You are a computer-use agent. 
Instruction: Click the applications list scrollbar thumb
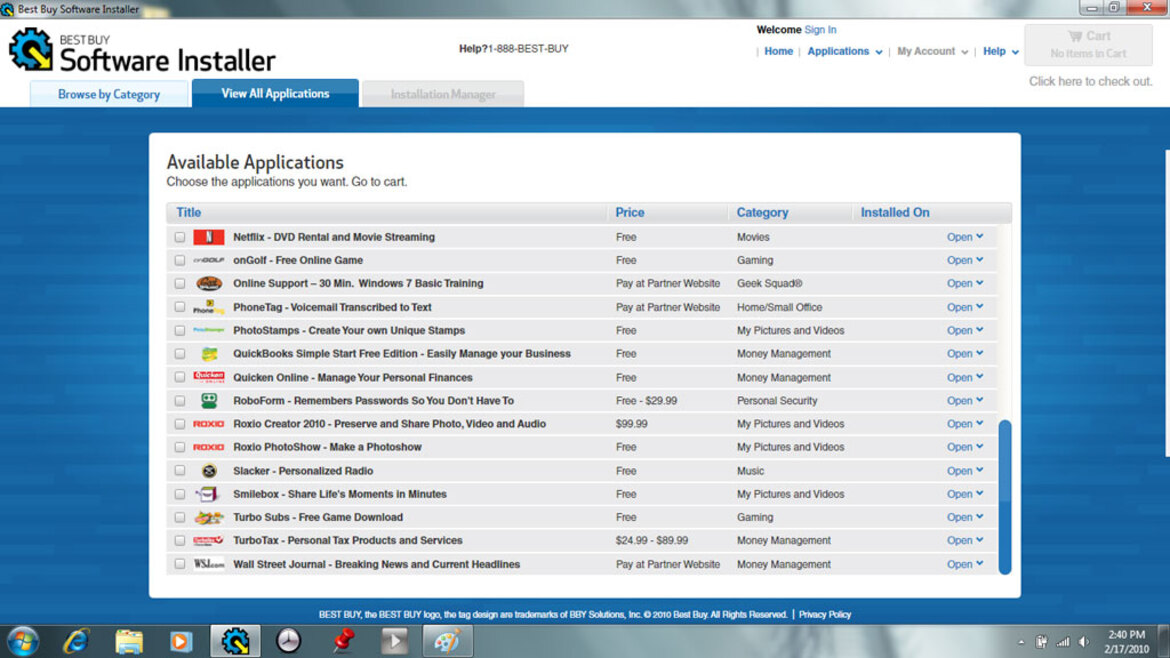click(1005, 497)
